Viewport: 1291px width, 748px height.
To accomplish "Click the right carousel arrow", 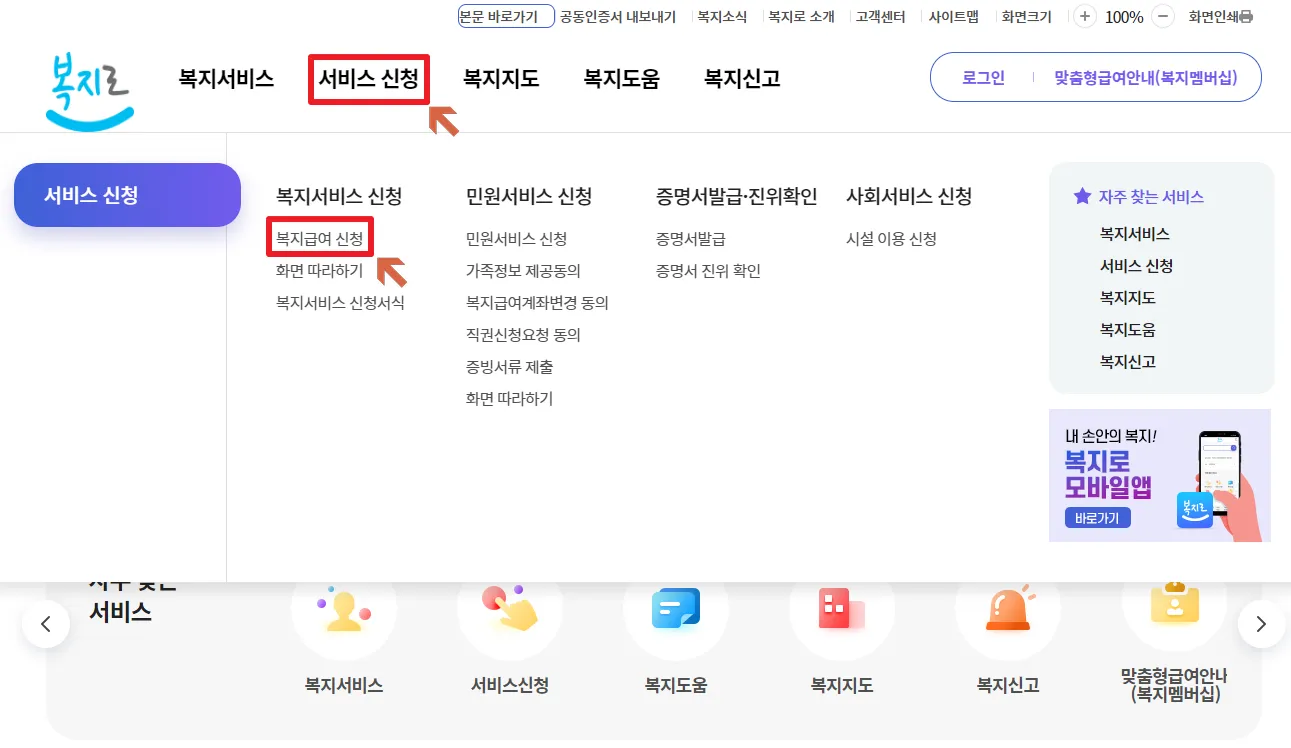I will (1261, 623).
